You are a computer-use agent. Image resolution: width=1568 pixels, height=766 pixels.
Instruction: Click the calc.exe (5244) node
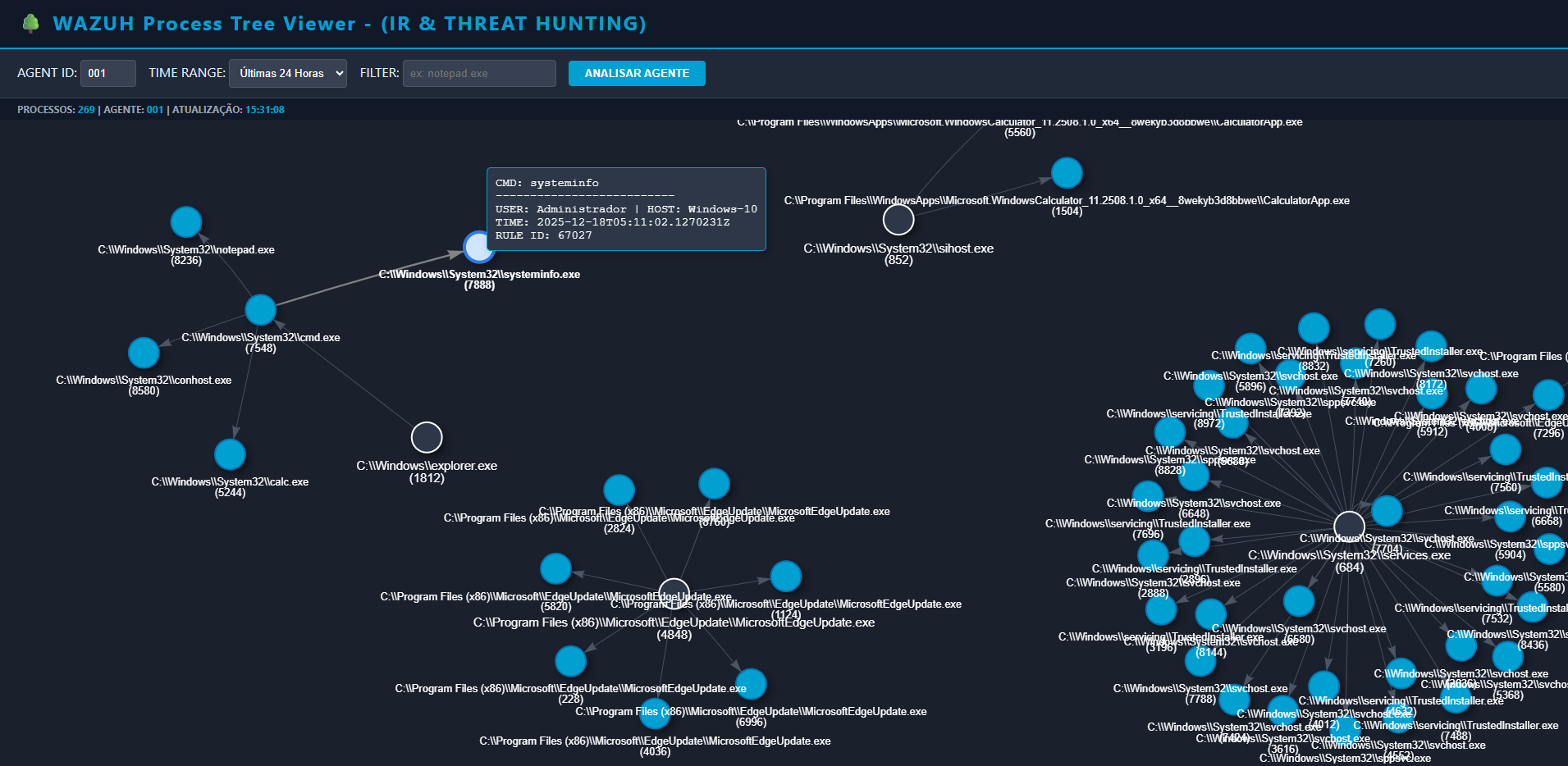click(230, 454)
